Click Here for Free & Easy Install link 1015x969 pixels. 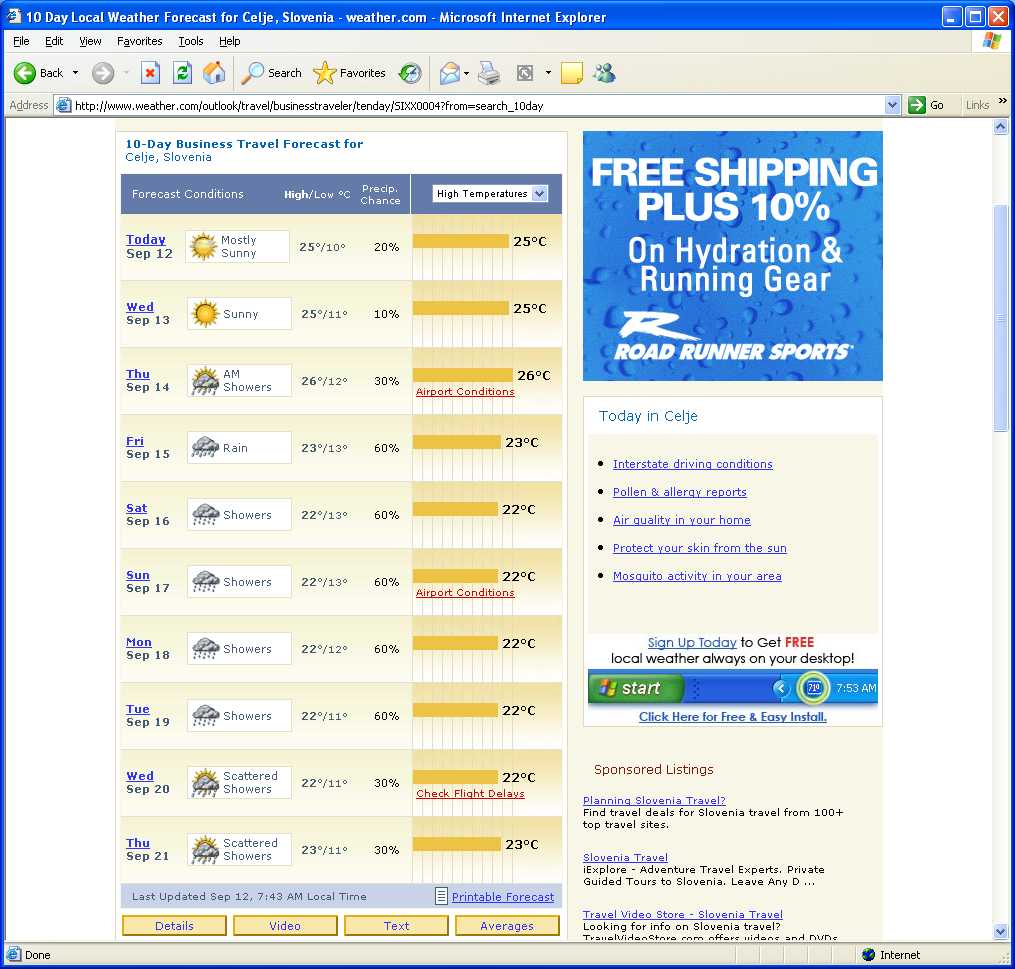tap(733, 717)
